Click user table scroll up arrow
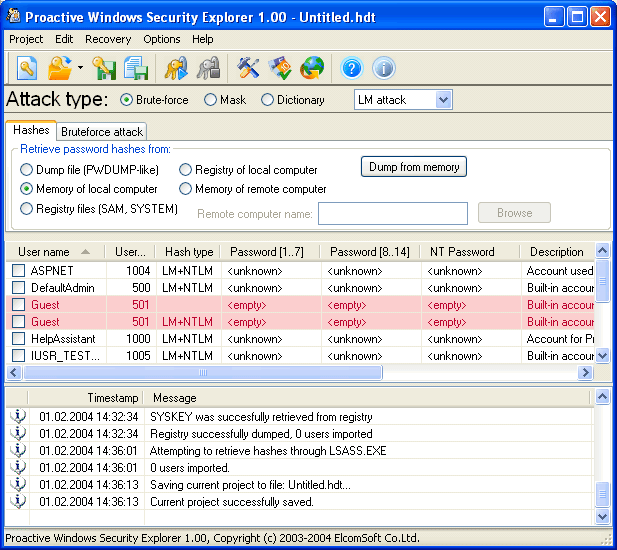This screenshot has width=617, height=550. coord(602,251)
